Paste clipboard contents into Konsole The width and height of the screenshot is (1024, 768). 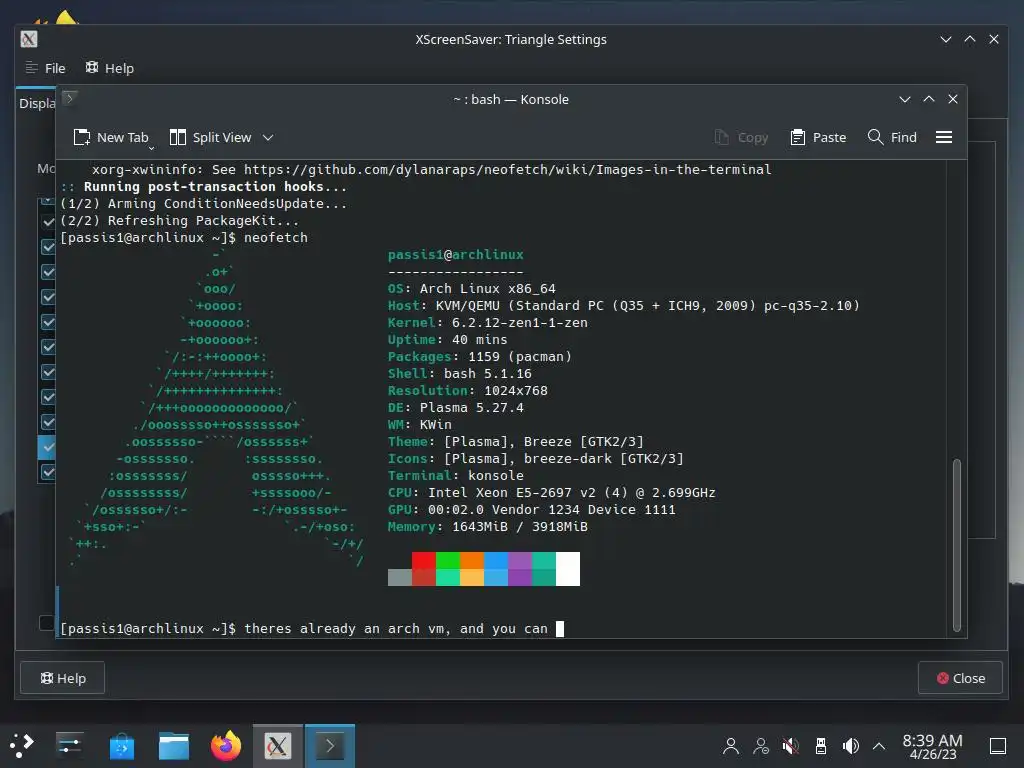(x=818, y=137)
